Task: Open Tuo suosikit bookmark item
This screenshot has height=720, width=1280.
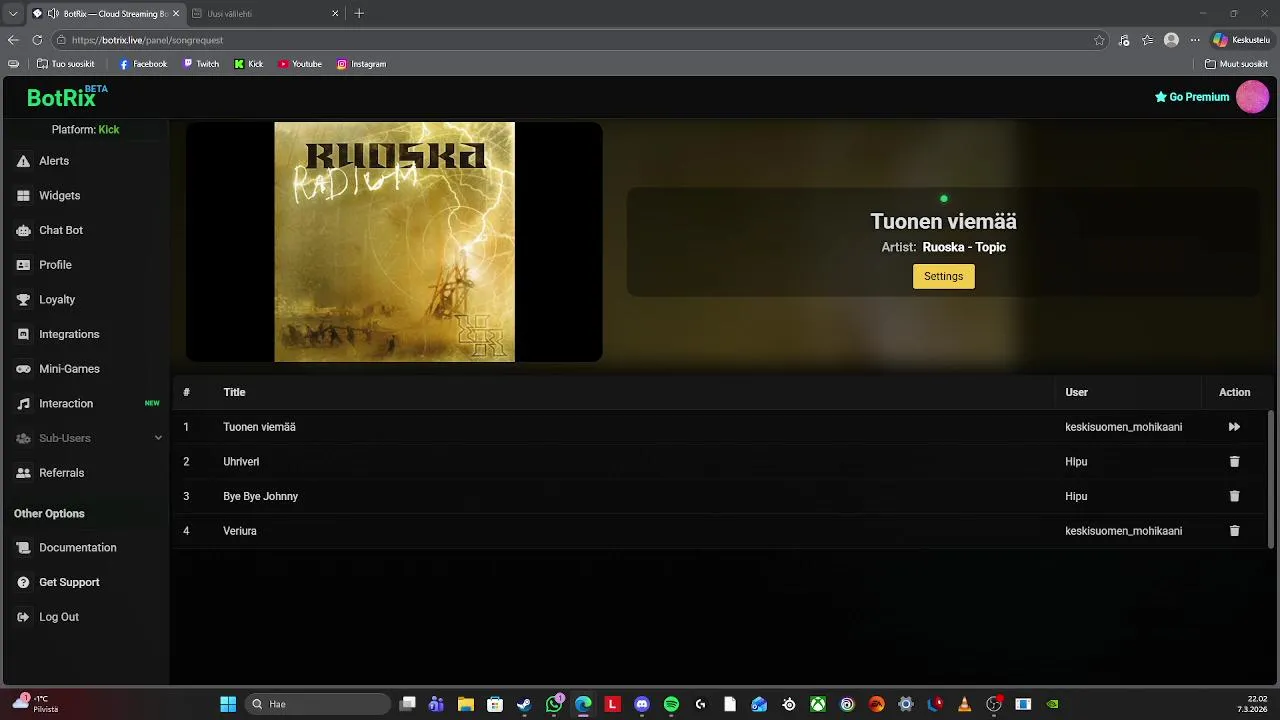Action: click(66, 64)
